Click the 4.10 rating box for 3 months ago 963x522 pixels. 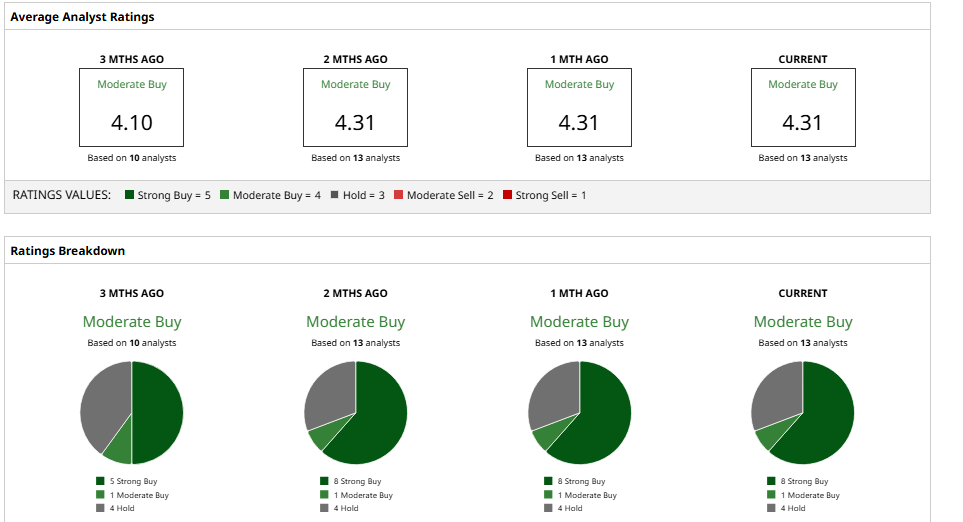tap(132, 108)
